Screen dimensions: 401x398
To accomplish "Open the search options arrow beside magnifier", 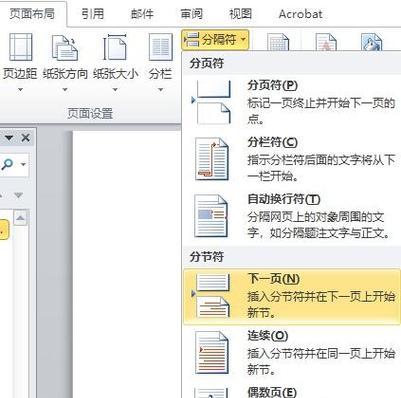I will click(23, 164).
